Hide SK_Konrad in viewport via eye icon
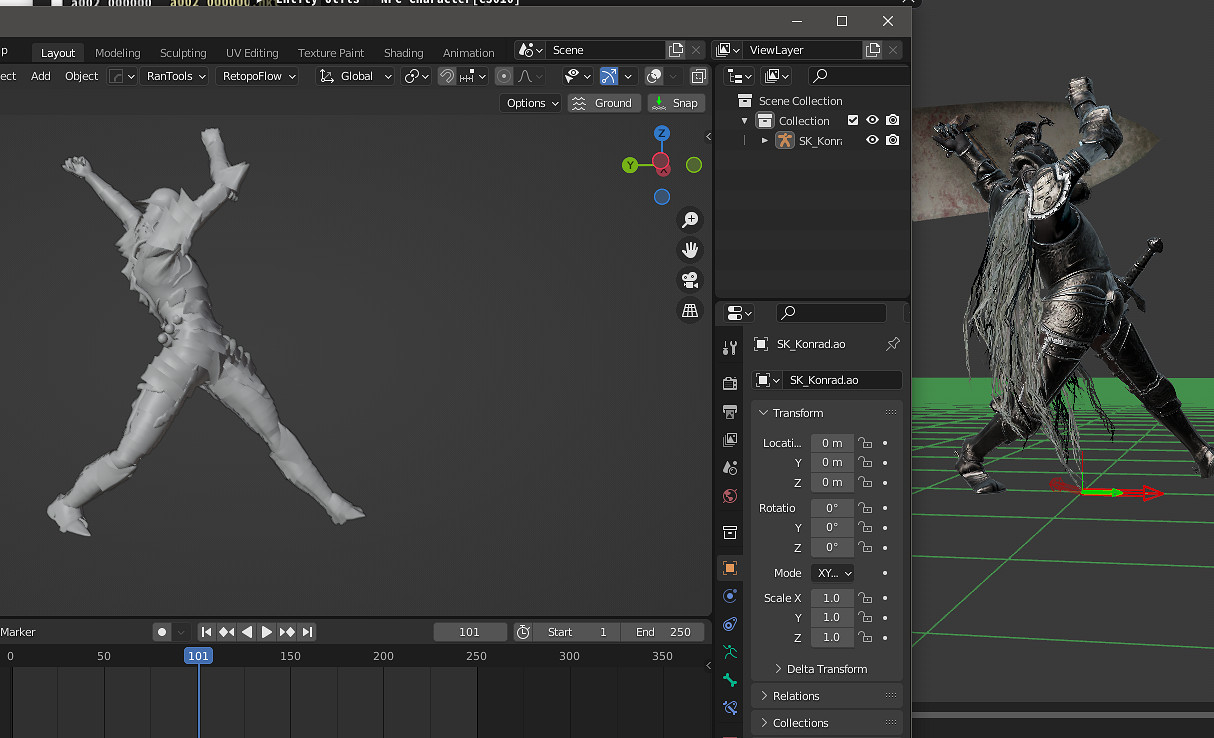This screenshot has height=738, width=1214. click(x=872, y=140)
